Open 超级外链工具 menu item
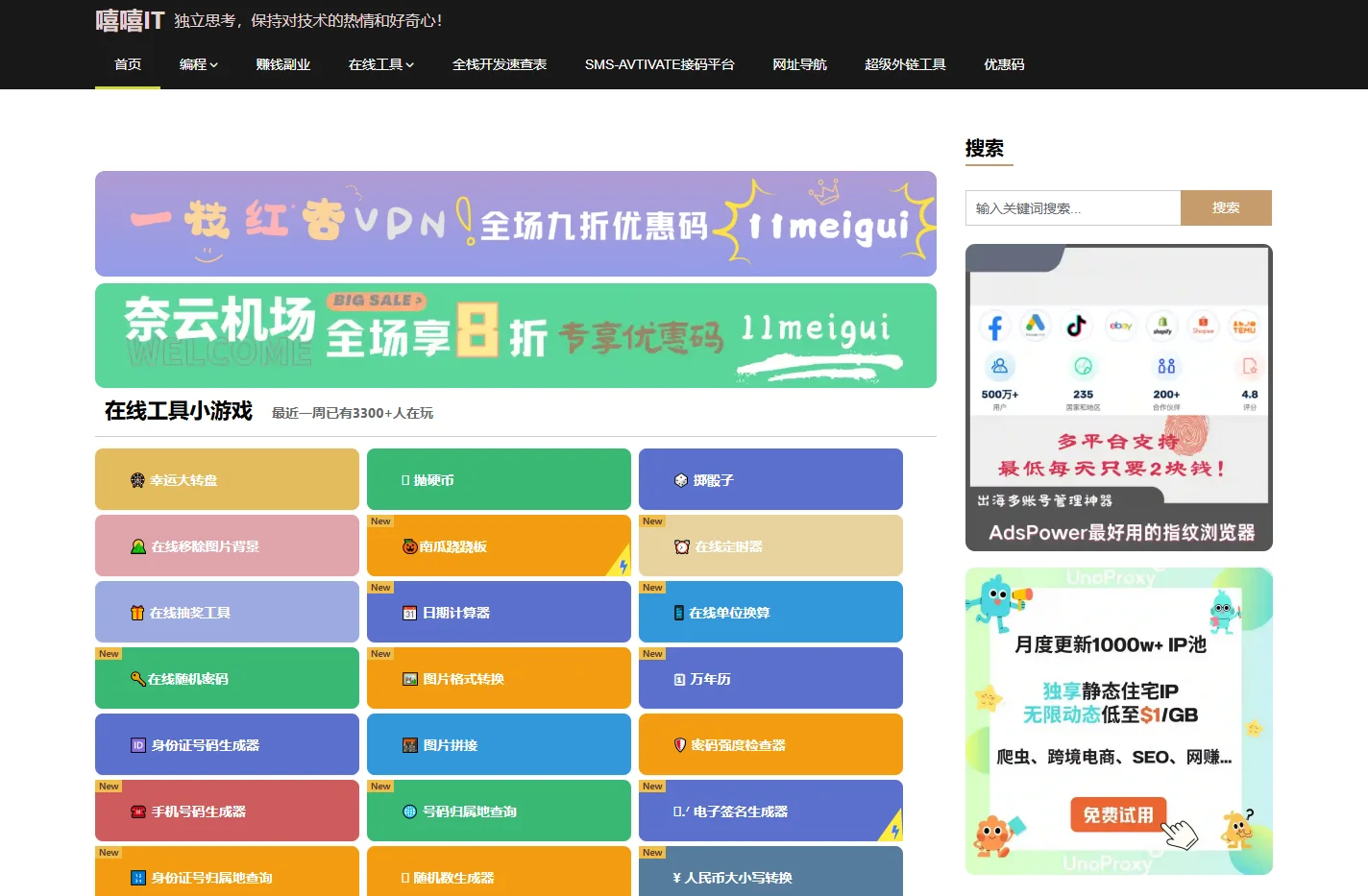The width and height of the screenshot is (1368, 896). [905, 64]
